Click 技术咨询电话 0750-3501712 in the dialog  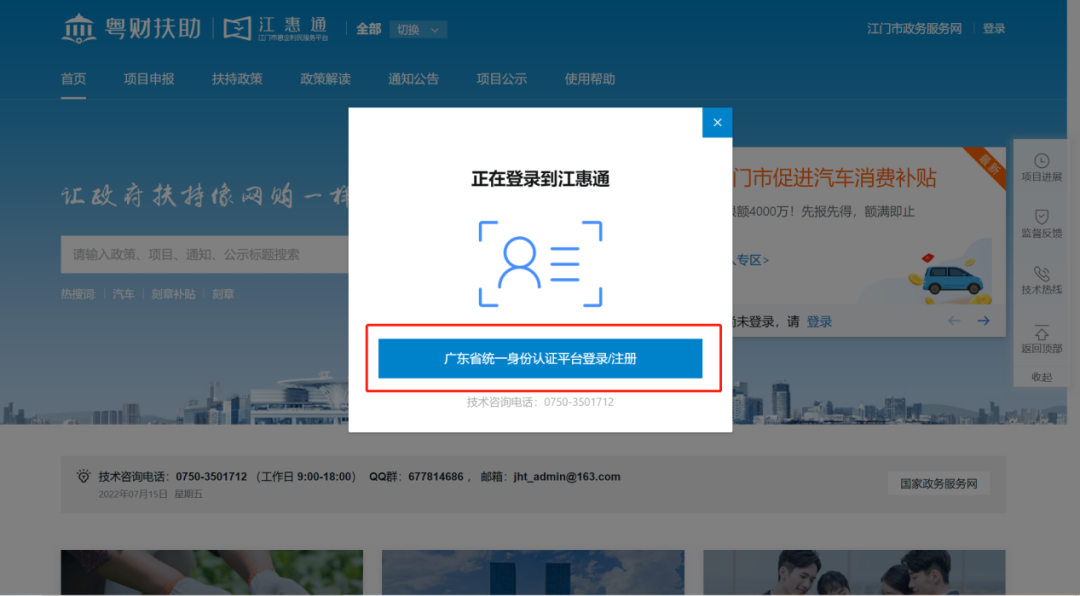[x=540, y=402]
